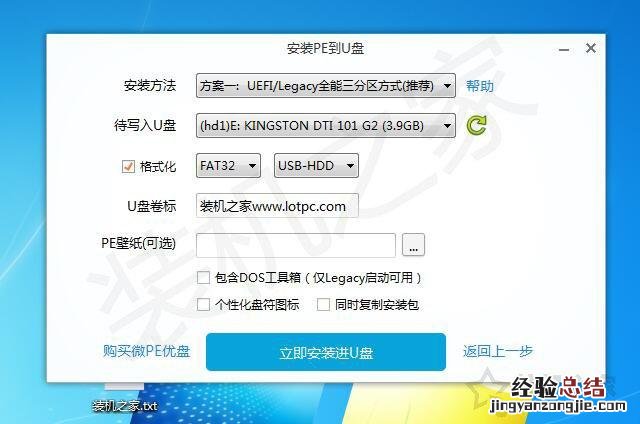Screen dimensions: 640x424
Task: Open the 安装方法 scheme dropdown
Action: pyautogui.click(x=326, y=86)
